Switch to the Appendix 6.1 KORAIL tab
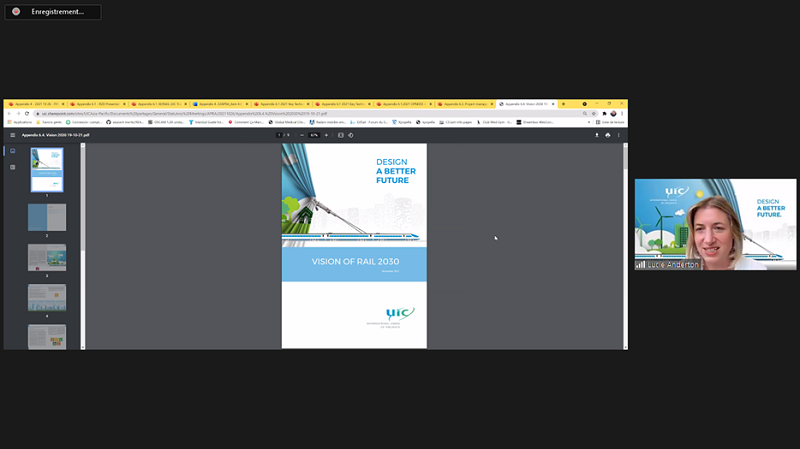800x449 pixels. pos(159,104)
